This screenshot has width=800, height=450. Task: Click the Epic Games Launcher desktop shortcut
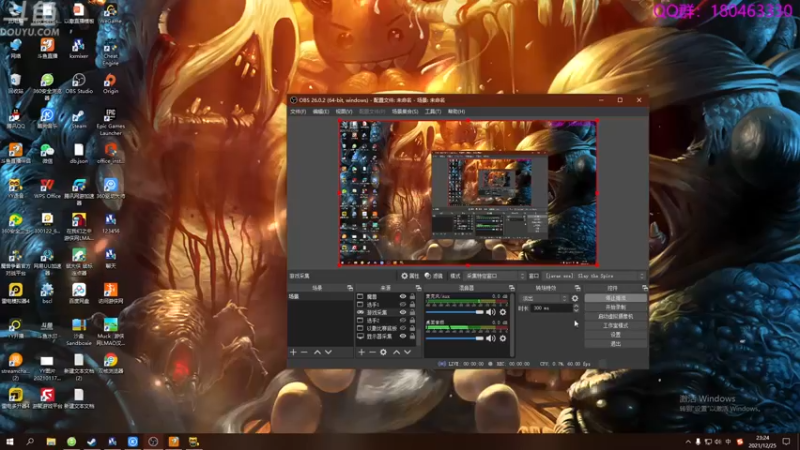[x=110, y=122]
